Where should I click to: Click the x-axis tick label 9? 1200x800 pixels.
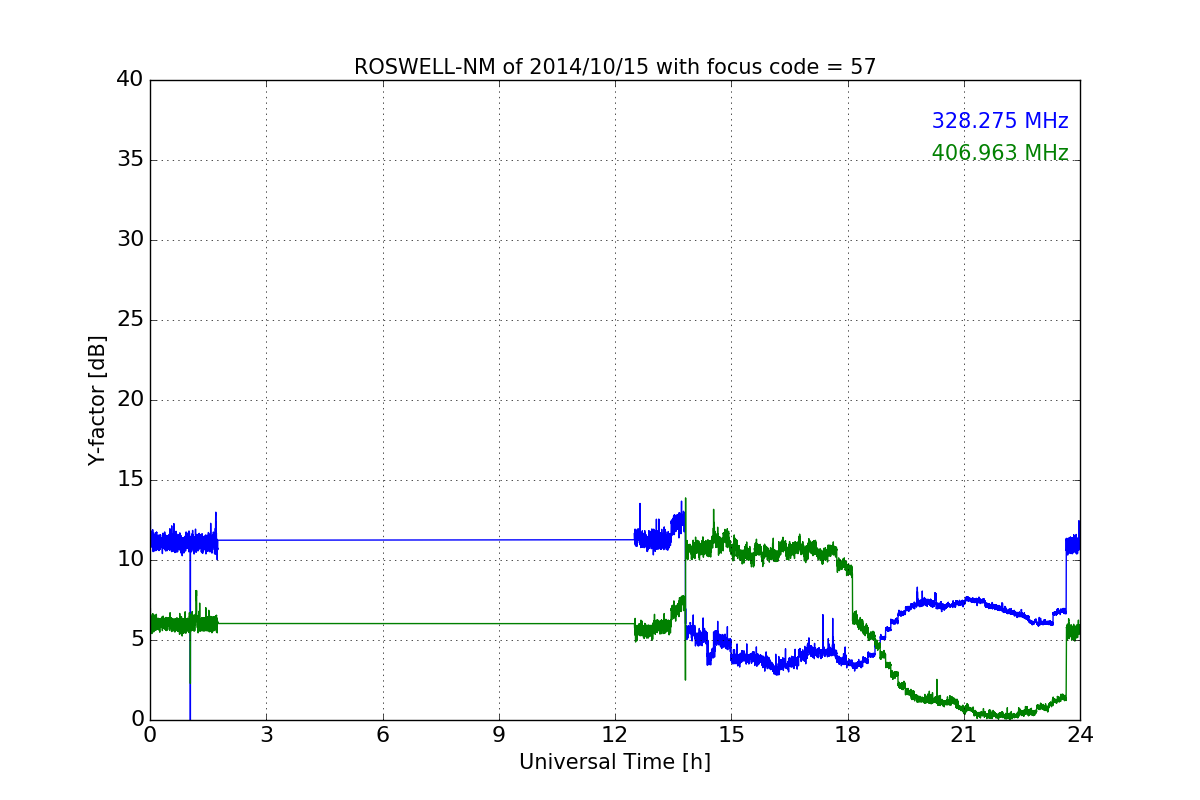pyautogui.click(x=499, y=735)
